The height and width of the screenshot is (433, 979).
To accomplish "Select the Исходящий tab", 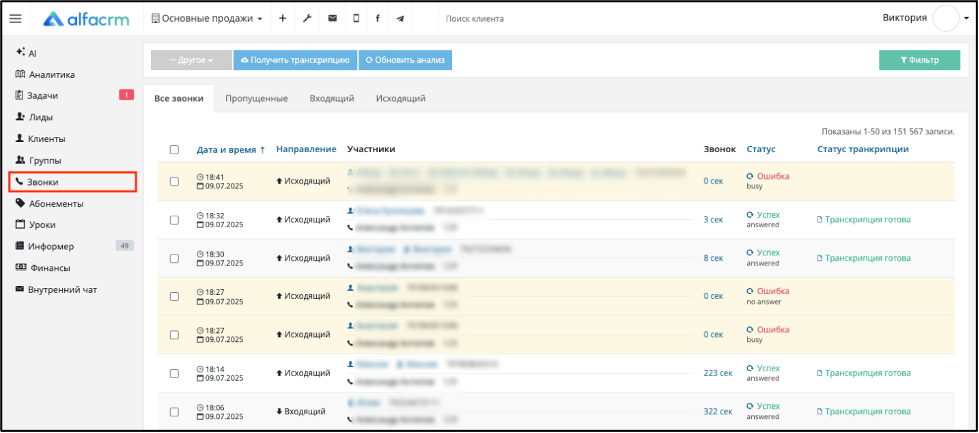I will pos(401,99).
